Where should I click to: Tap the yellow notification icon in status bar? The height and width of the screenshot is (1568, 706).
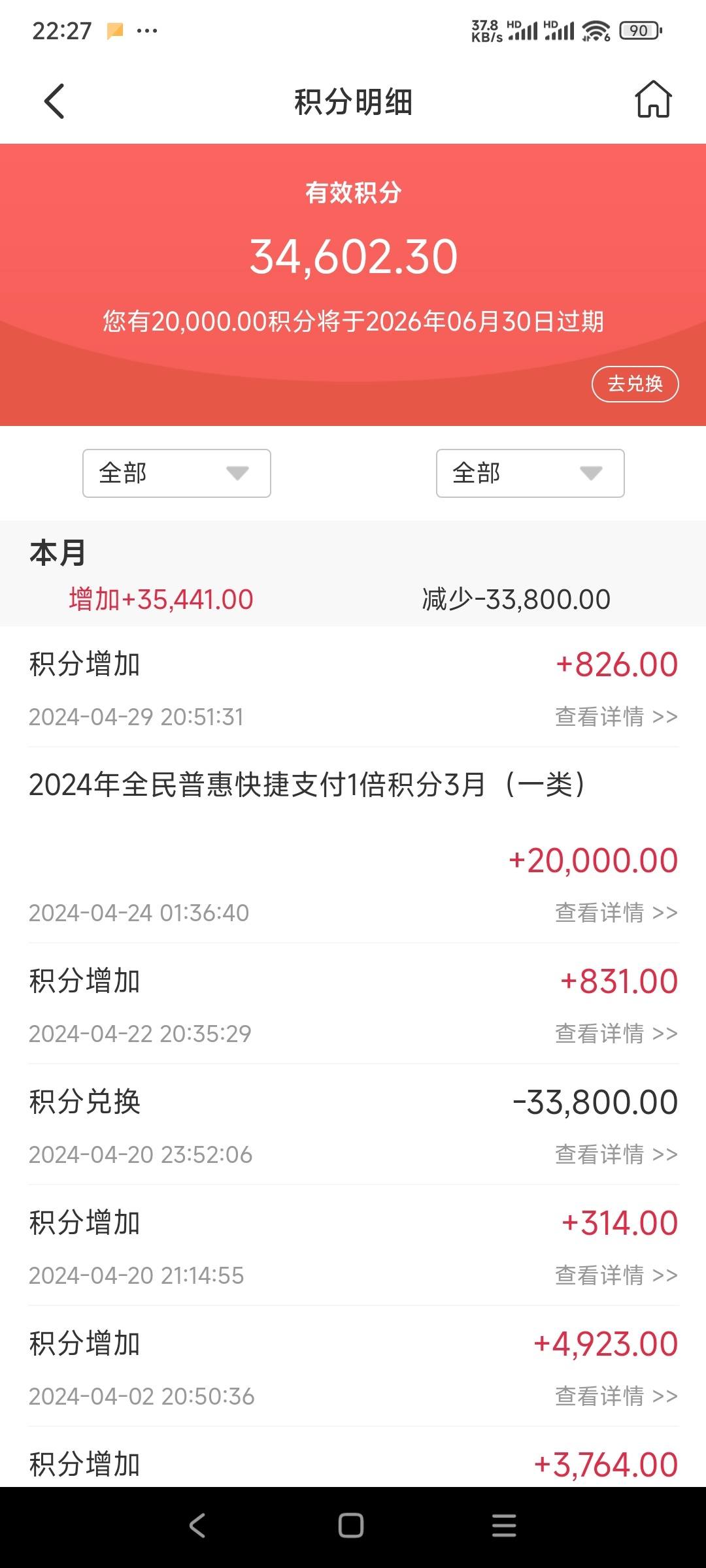[115, 31]
